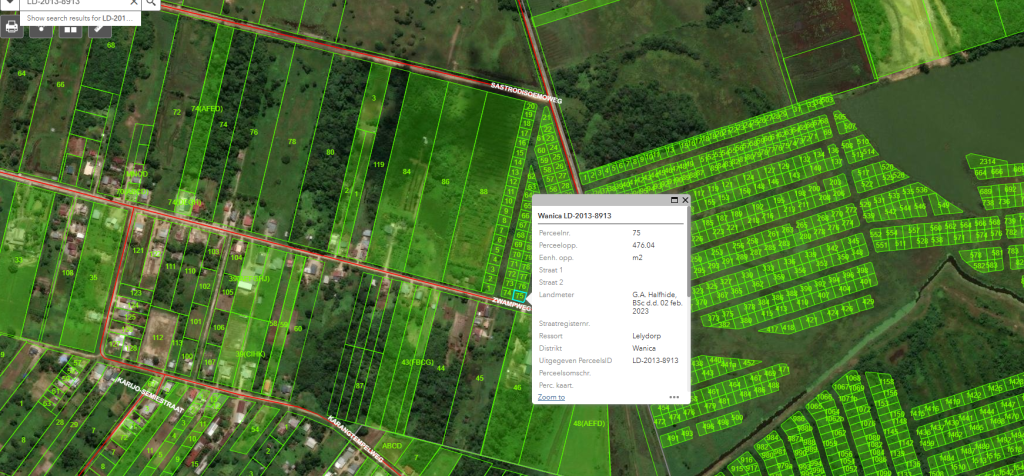The image size is (1024, 476).
Task: Click parcel 80 on the map
Action: pyautogui.click(x=330, y=152)
